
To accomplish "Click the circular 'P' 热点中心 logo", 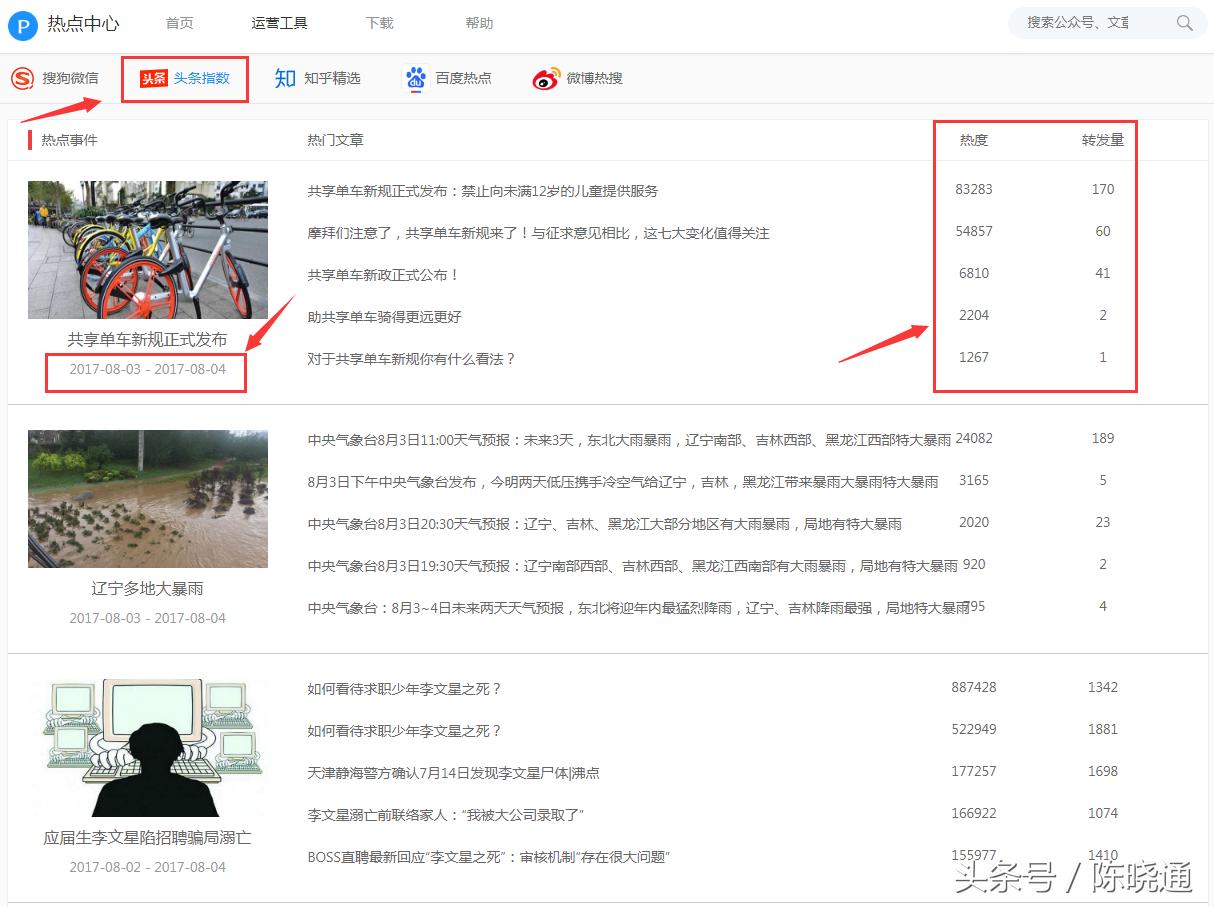I will click(x=22, y=24).
